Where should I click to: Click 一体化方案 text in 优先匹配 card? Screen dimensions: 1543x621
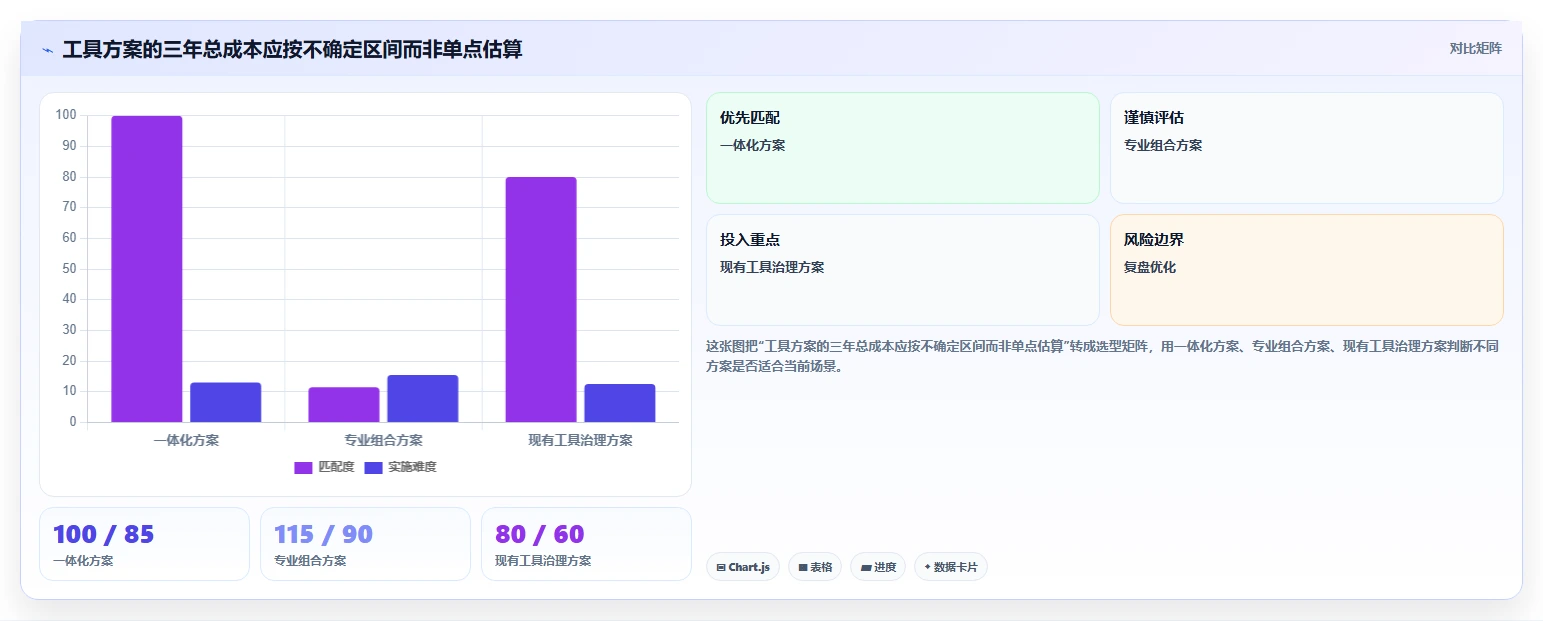pyautogui.click(x=753, y=145)
